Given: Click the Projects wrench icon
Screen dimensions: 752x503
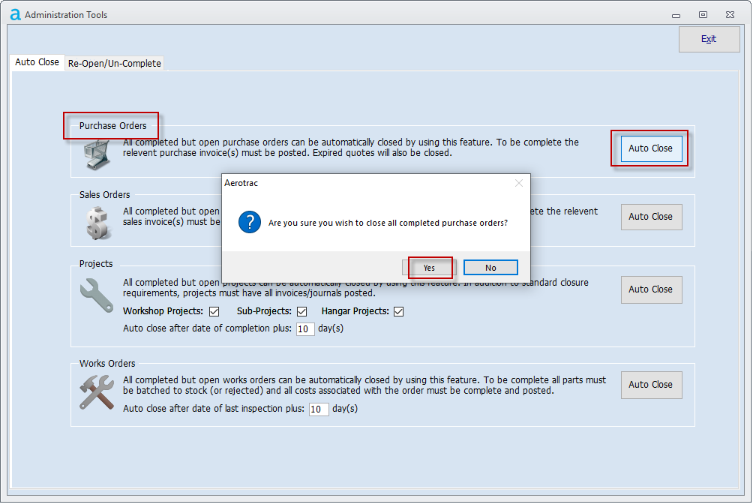Looking at the screenshot, I should [x=98, y=296].
